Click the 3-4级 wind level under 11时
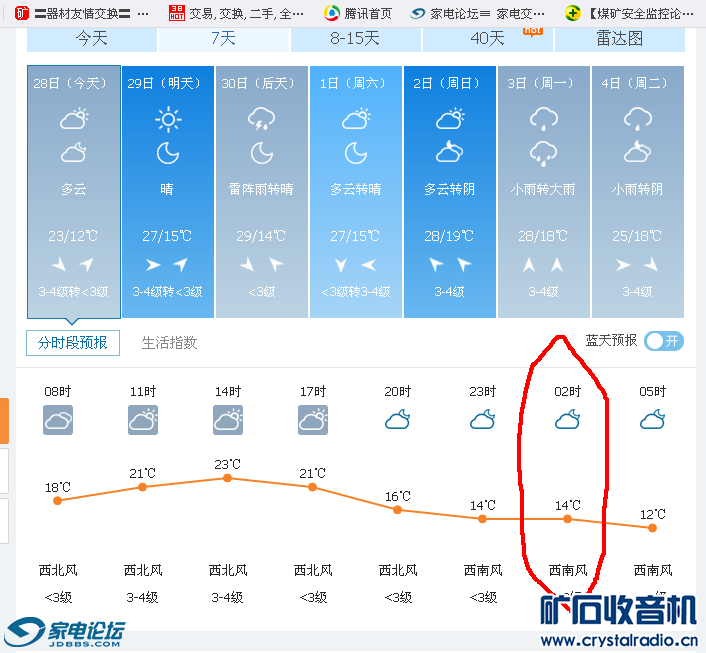This screenshot has height=653, width=706. click(142, 598)
